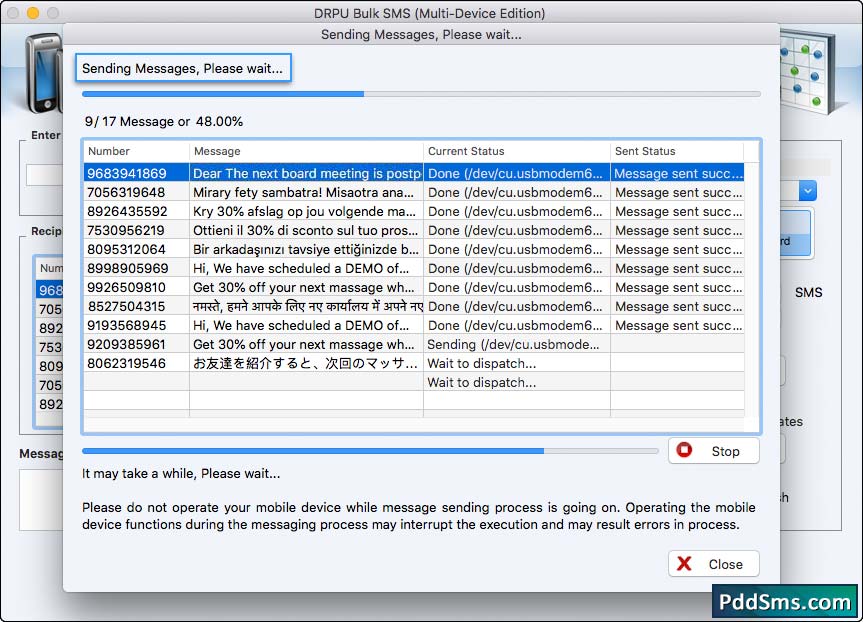Click the Current Status column header
Image resolution: width=863 pixels, height=622 pixels.
517,151
